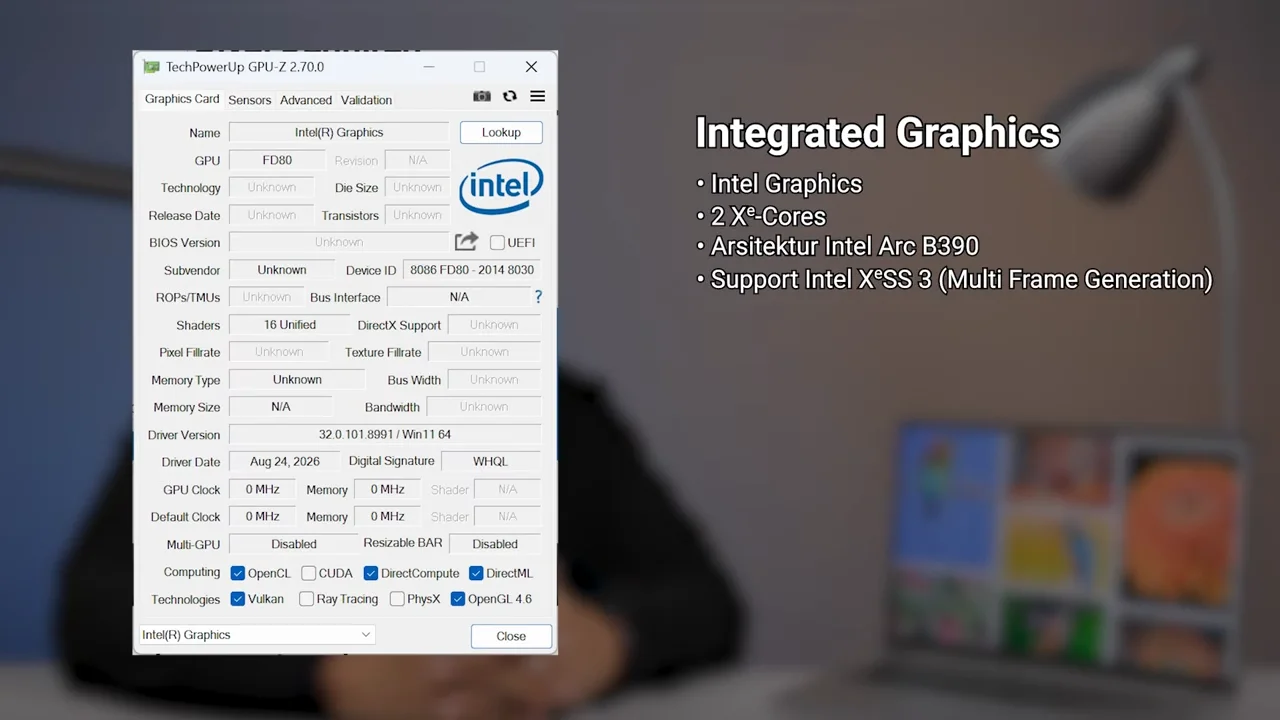Click the GPU Clock row Memory 0 MHz field
The width and height of the screenshot is (1280, 720).
coord(387,490)
